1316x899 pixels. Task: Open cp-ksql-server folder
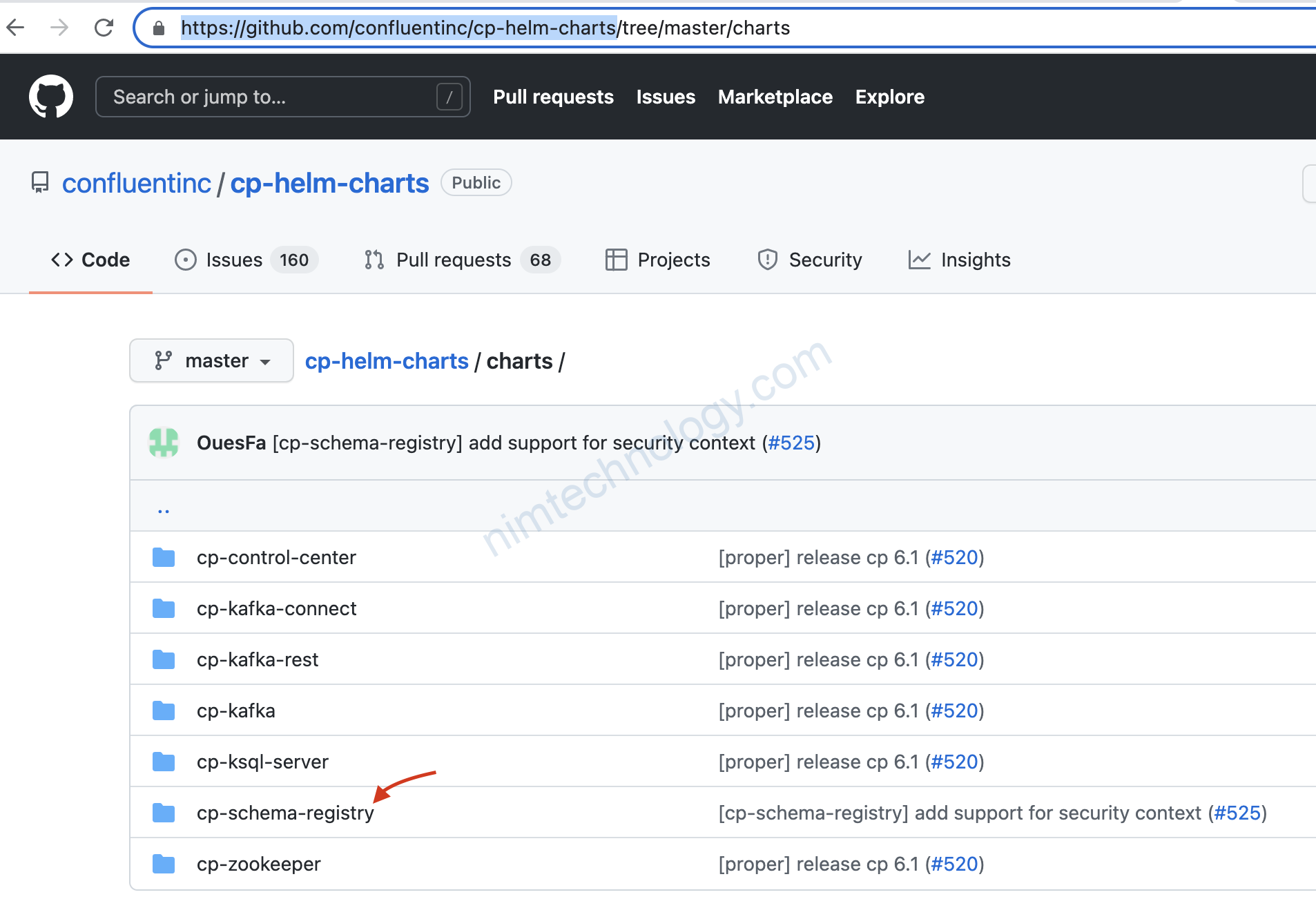(262, 762)
